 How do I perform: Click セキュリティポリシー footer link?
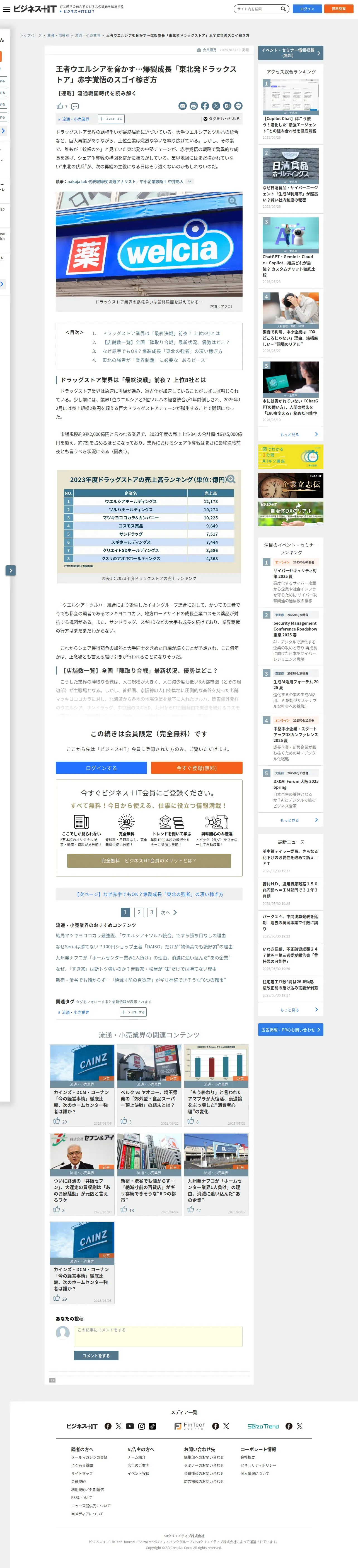point(258,1466)
